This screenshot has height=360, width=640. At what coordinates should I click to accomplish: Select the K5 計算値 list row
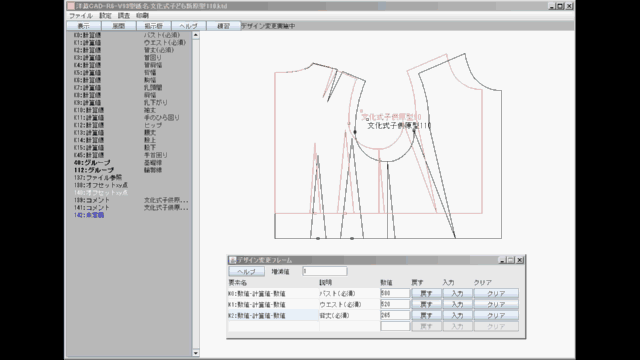(x=129, y=73)
